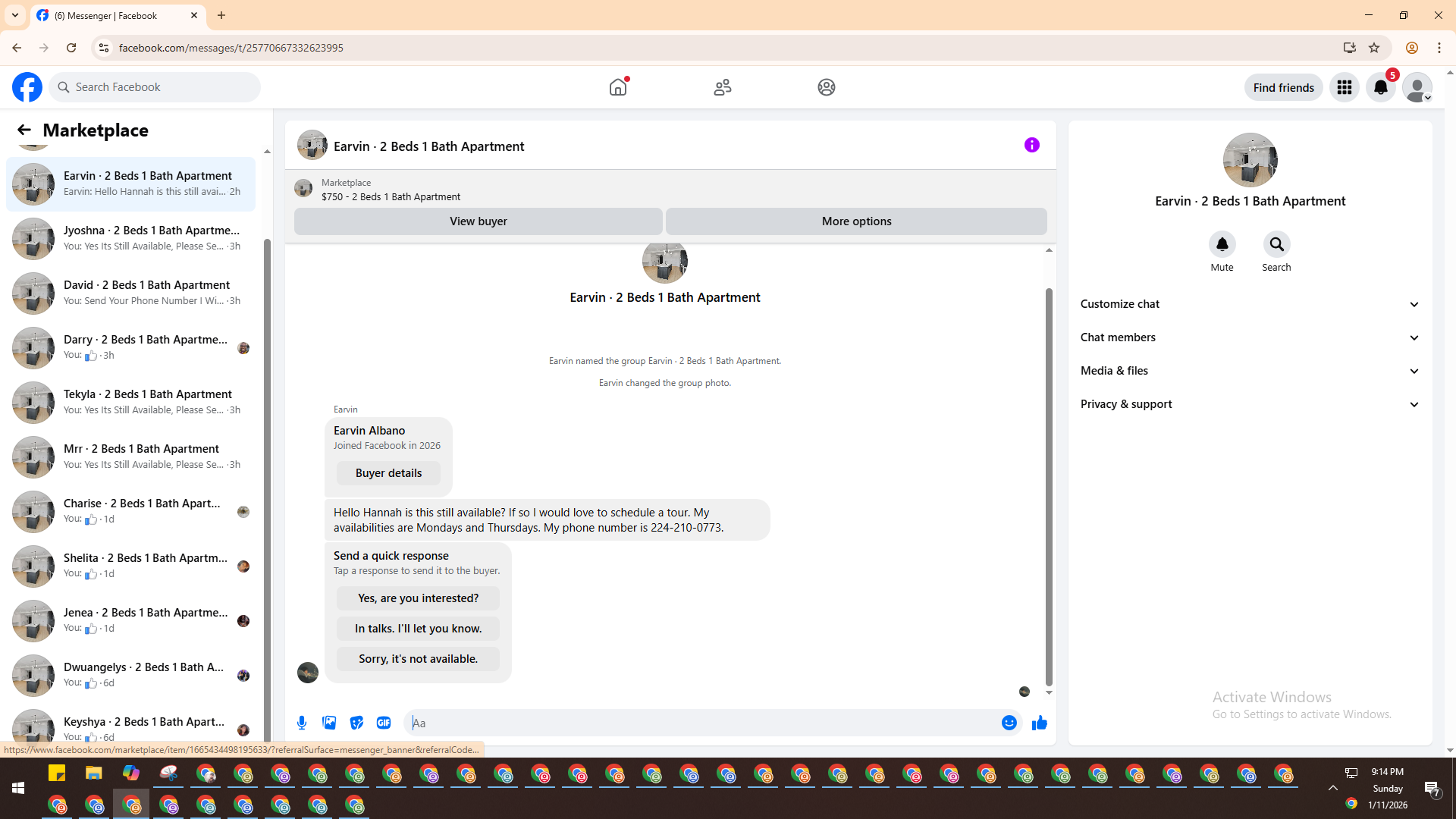Open the notifications bell
Screen dimensions: 1456x819
(1381, 87)
